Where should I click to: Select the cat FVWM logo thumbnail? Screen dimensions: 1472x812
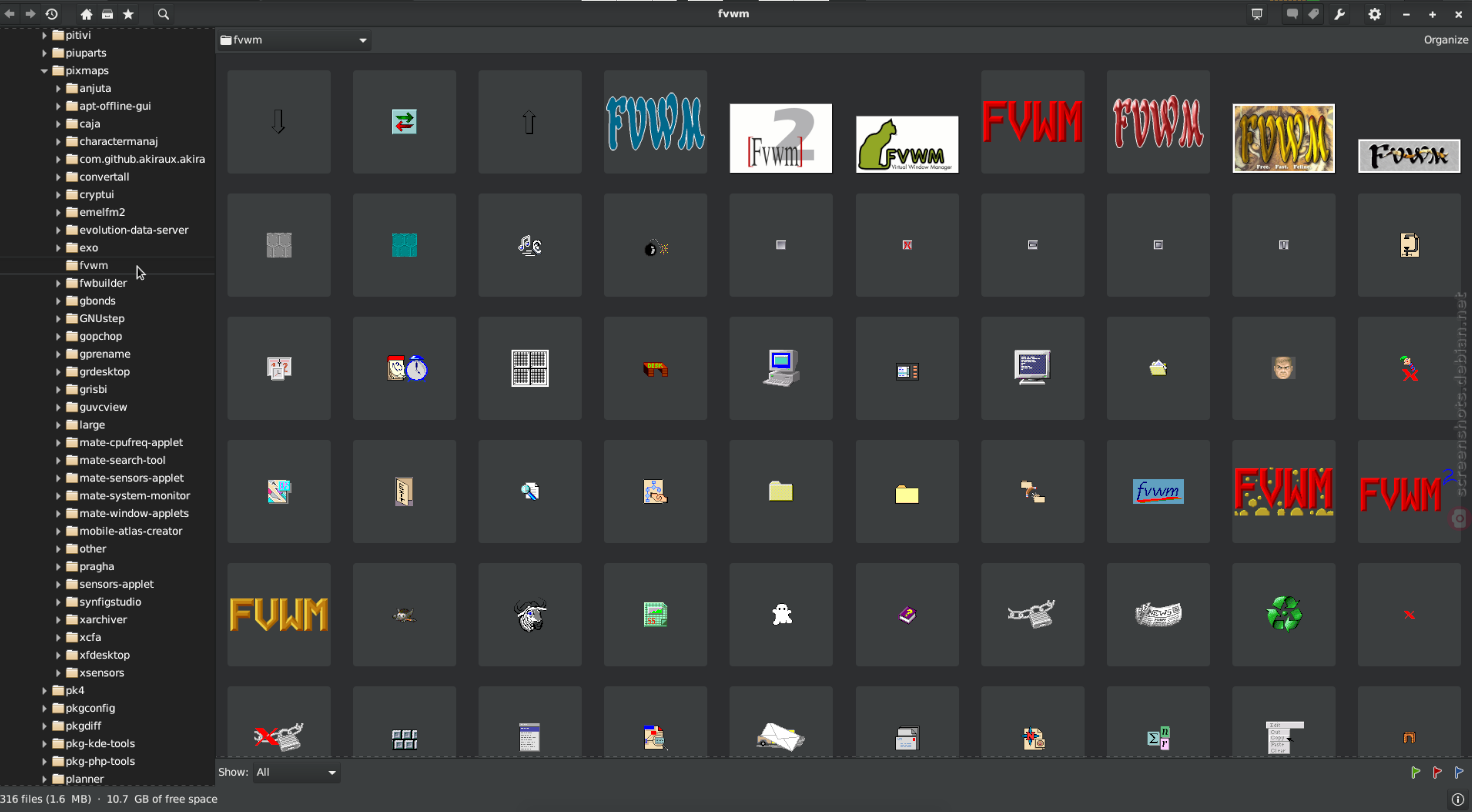click(x=907, y=144)
